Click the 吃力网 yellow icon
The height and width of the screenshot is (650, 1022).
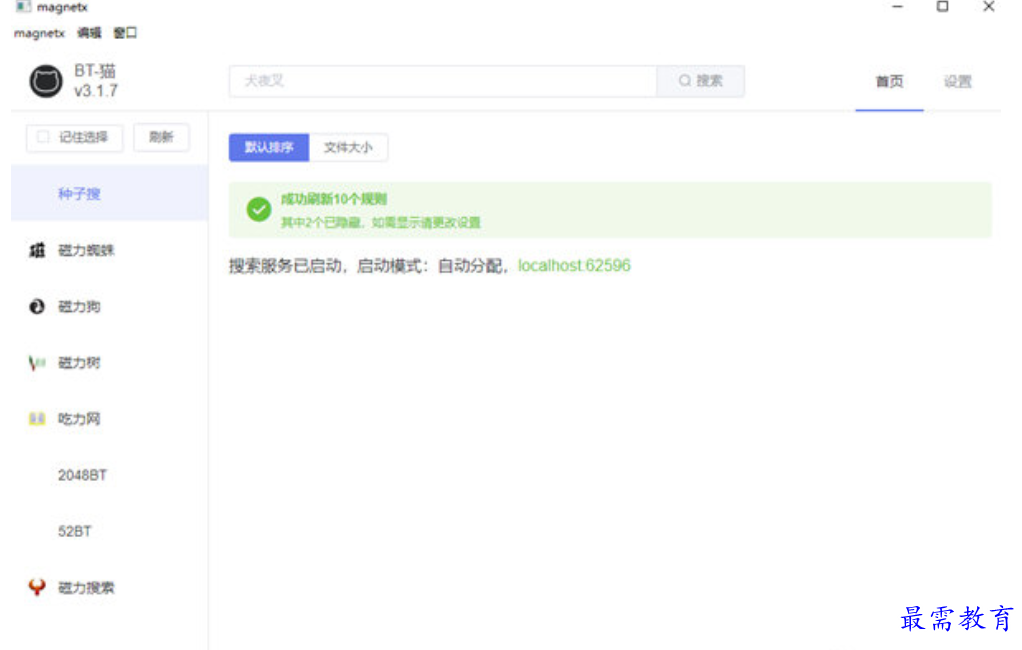tap(37, 419)
